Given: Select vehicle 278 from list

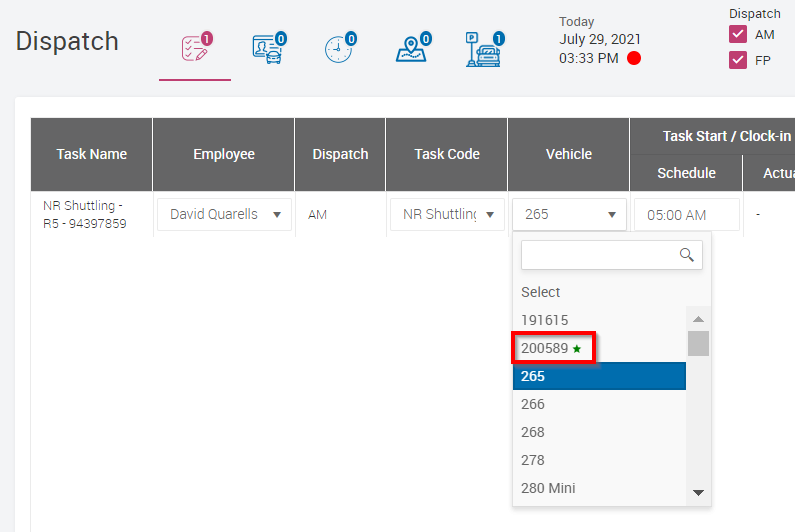Looking at the screenshot, I should point(599,460).
